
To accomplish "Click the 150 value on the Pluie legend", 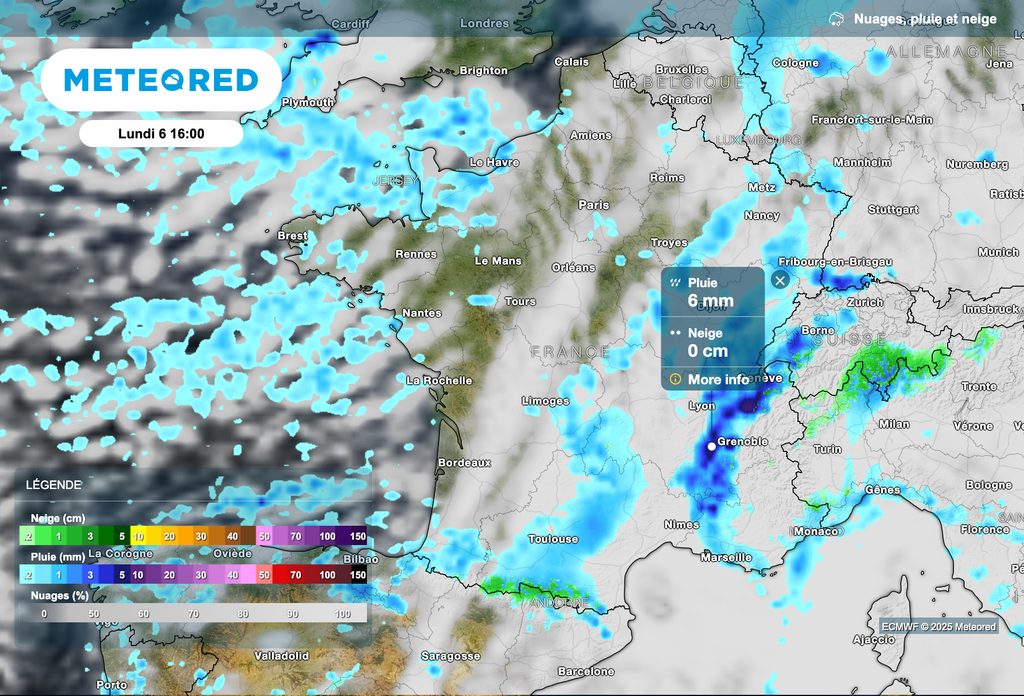I will click(x=357, y=575).
